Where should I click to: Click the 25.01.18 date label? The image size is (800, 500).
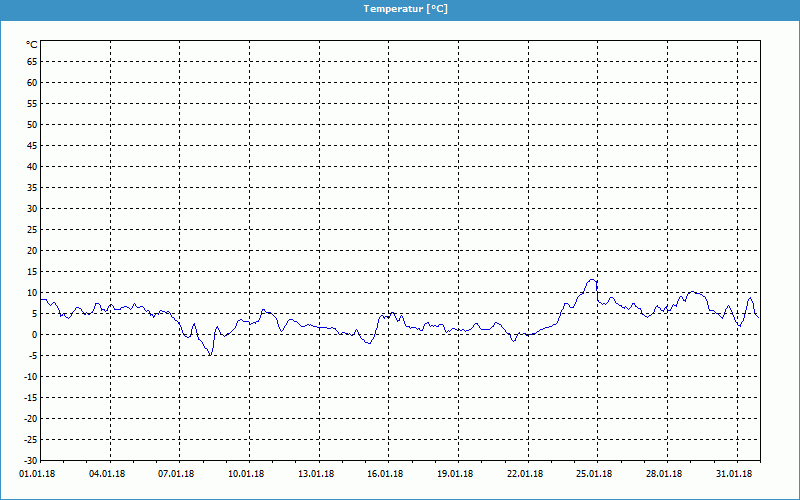(x=595, y=474)
